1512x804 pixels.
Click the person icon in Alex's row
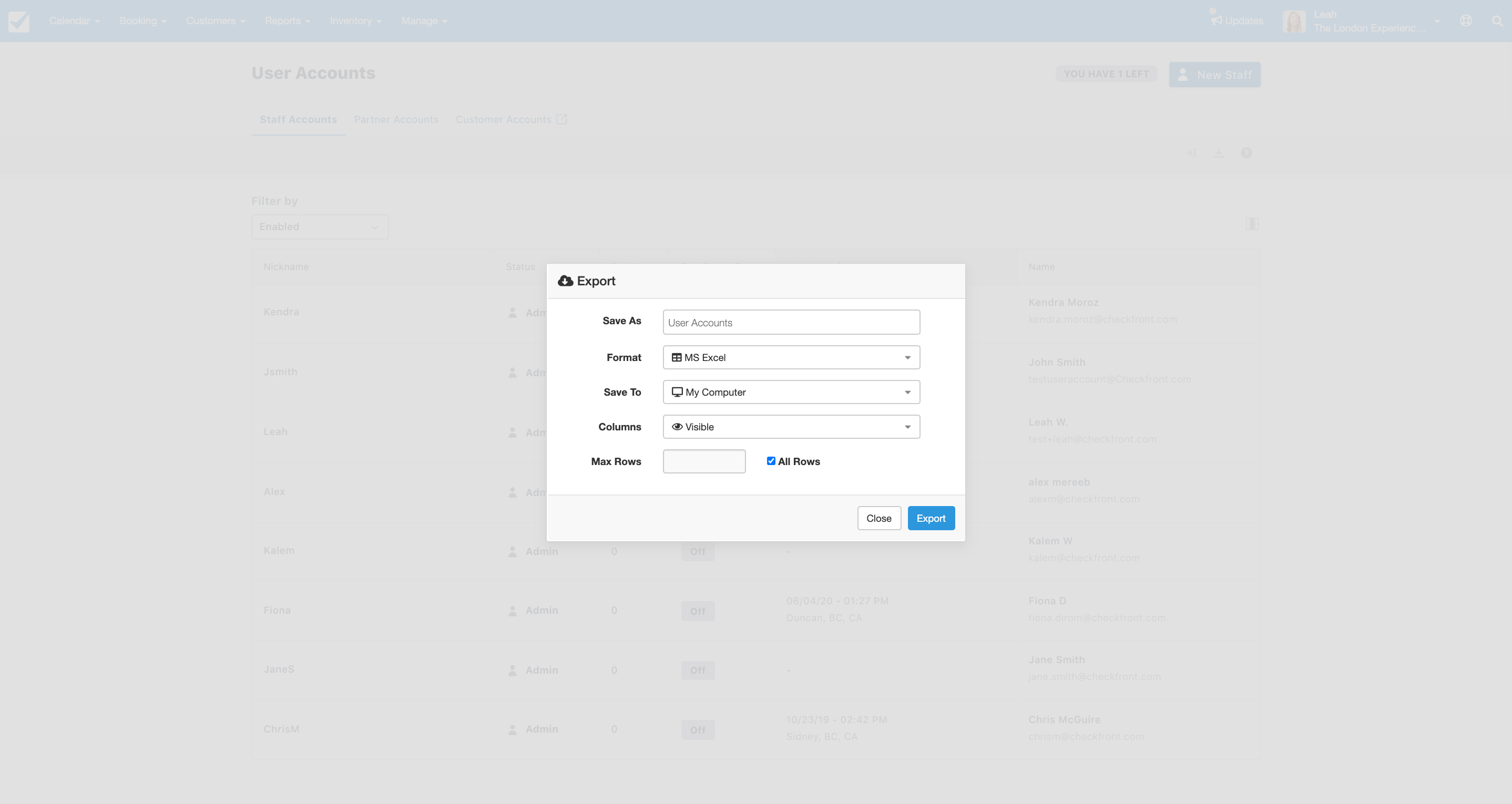[513, 492]
